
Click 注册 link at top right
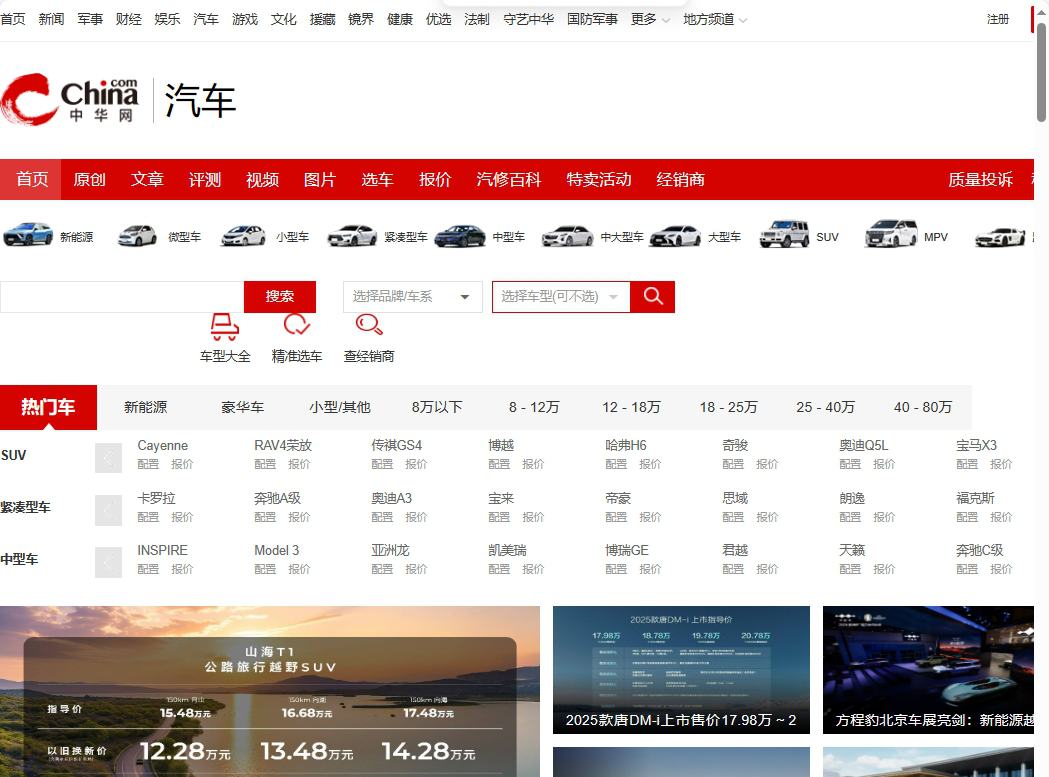click(997, 19)
